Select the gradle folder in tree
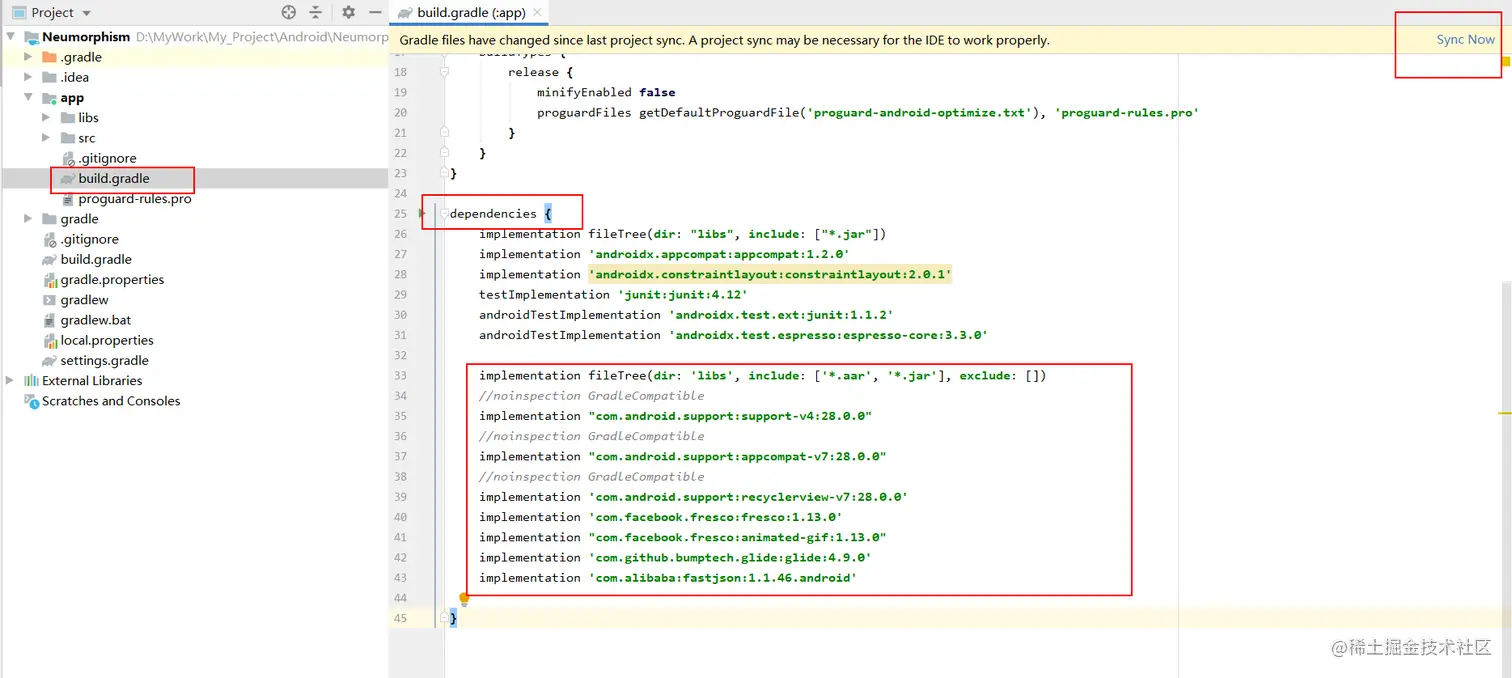Viewport: 1512px width, 678px height. (79, 219)
